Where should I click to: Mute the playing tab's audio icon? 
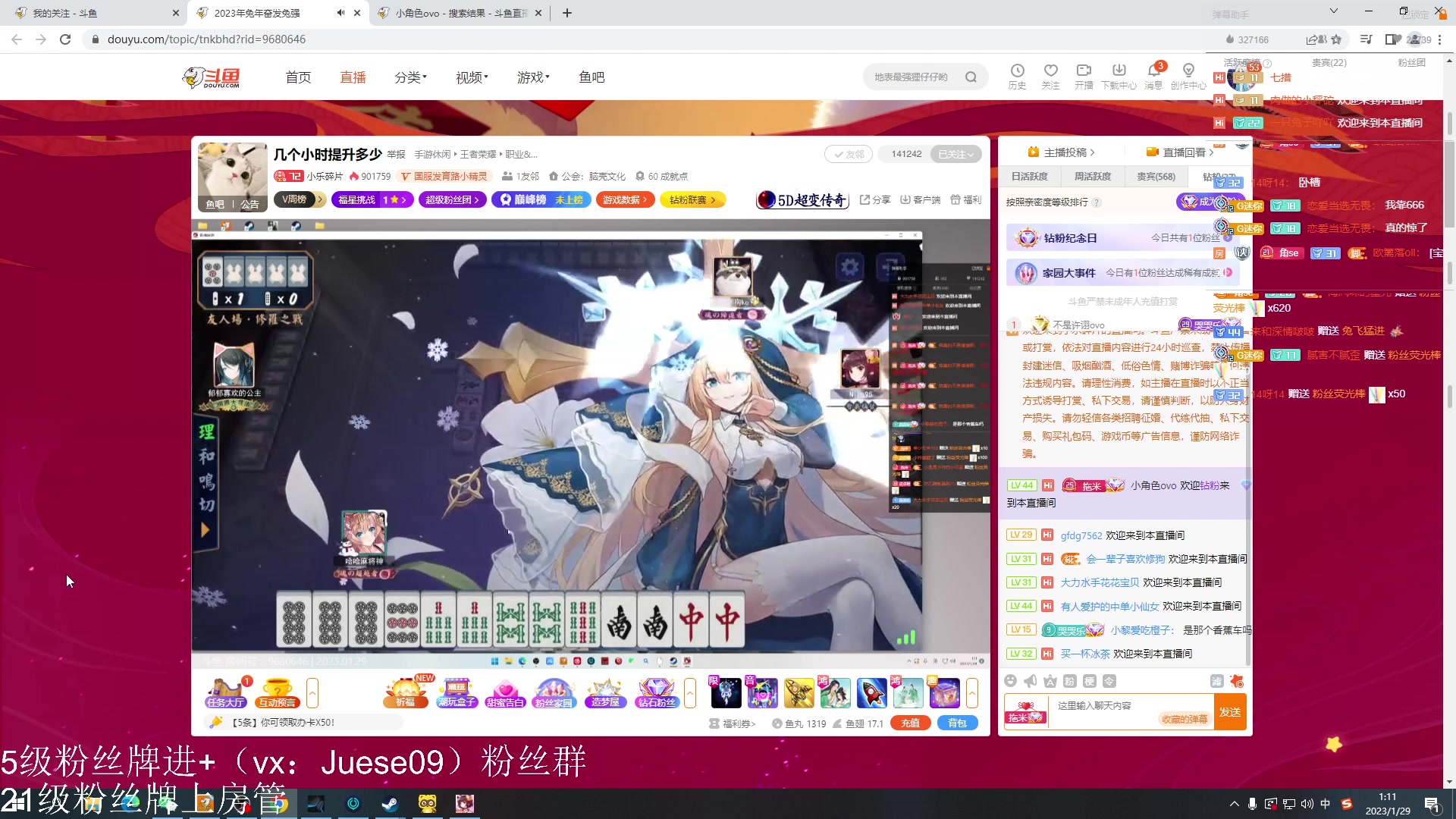tap(340, 13)
